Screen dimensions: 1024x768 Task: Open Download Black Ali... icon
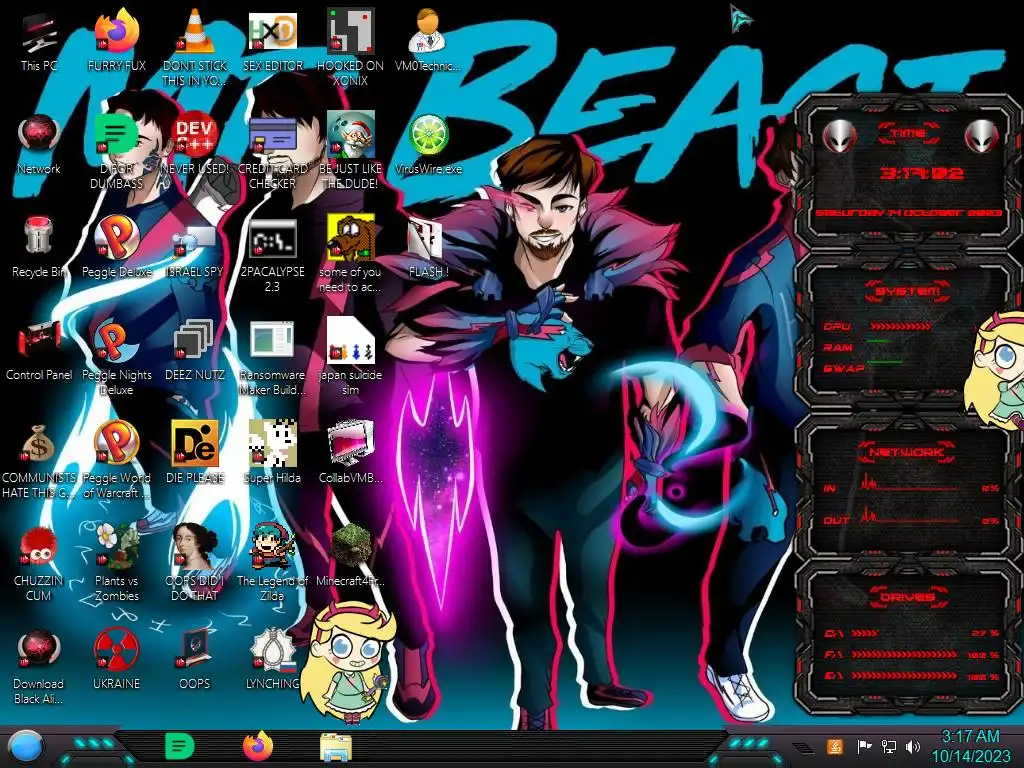tap(39, 667)
